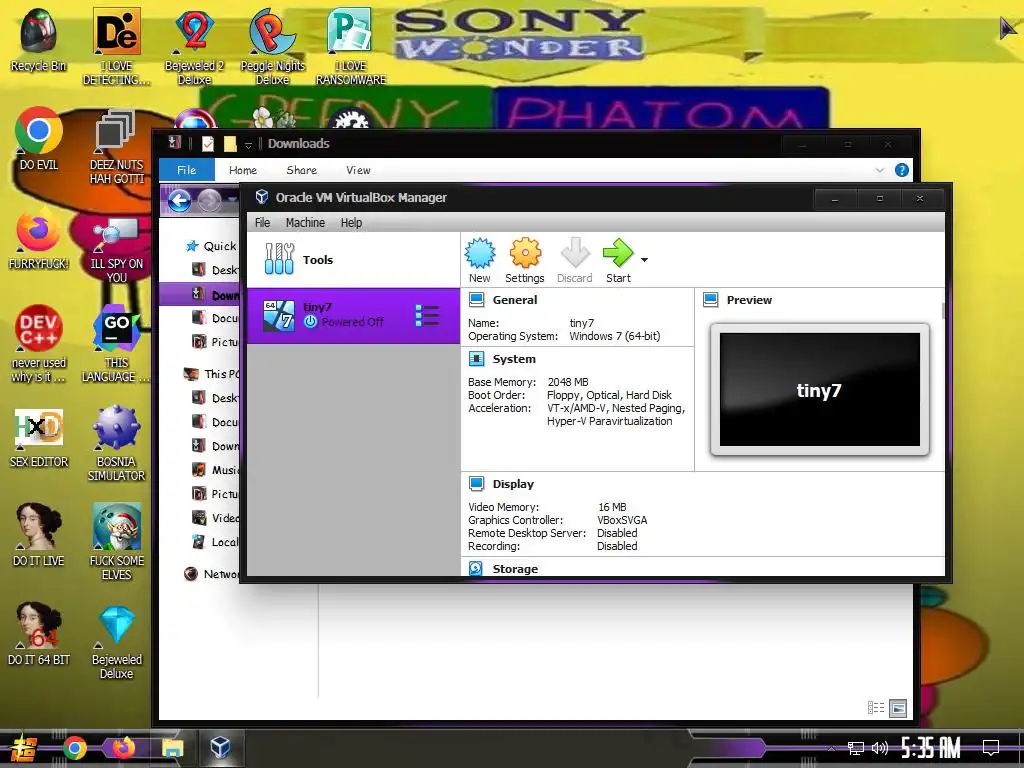
Task: Open the DO IT 64 BIT desktop icon
Action: [39, 635]
